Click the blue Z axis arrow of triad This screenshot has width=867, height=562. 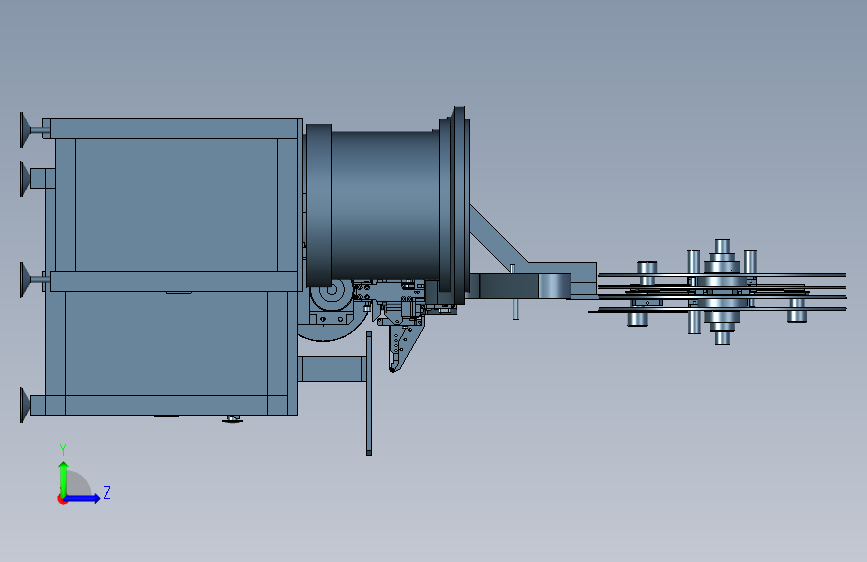click(x=83, y=498)
